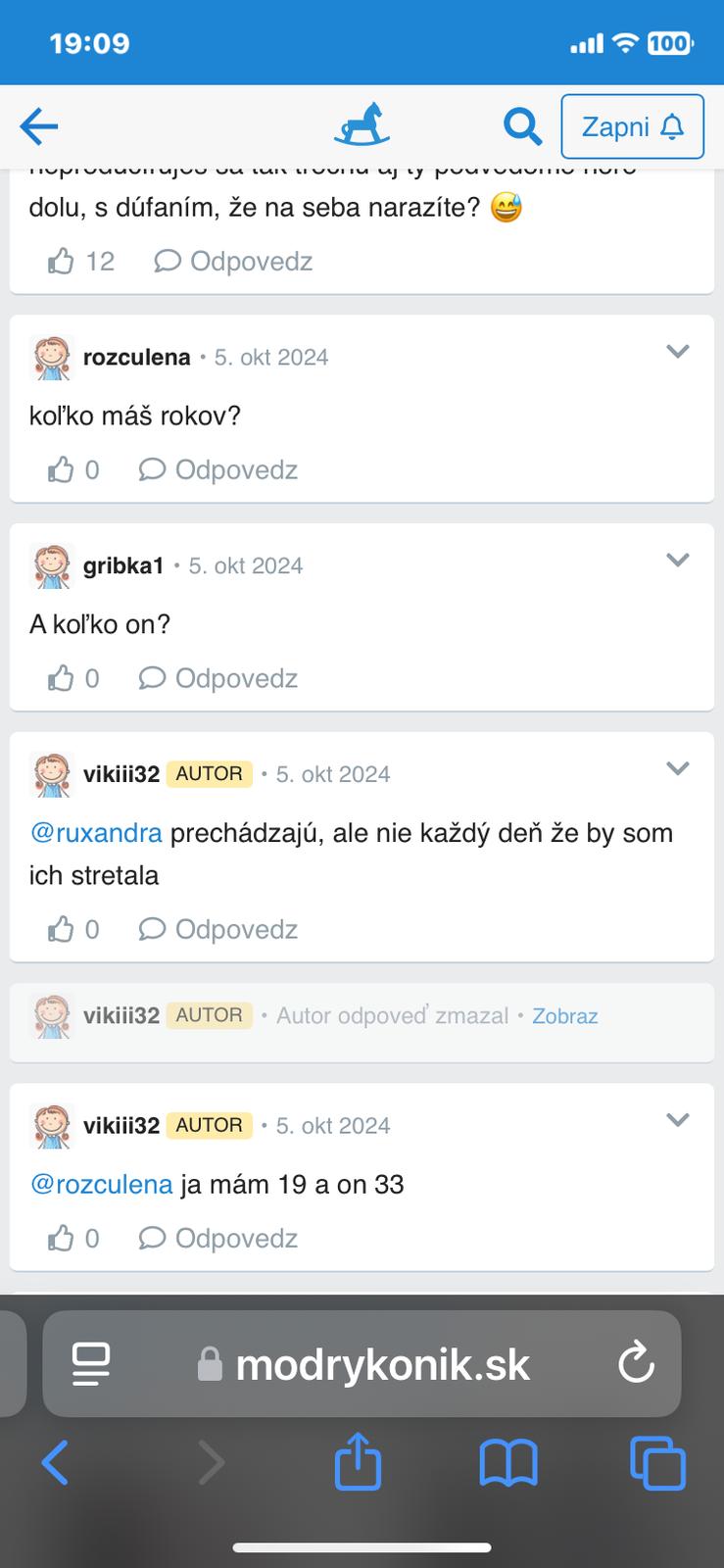This screenshot has width=724, height=1568.
Task: Reply to rozculena via Odpovedz
Action: tap(218, 469)
